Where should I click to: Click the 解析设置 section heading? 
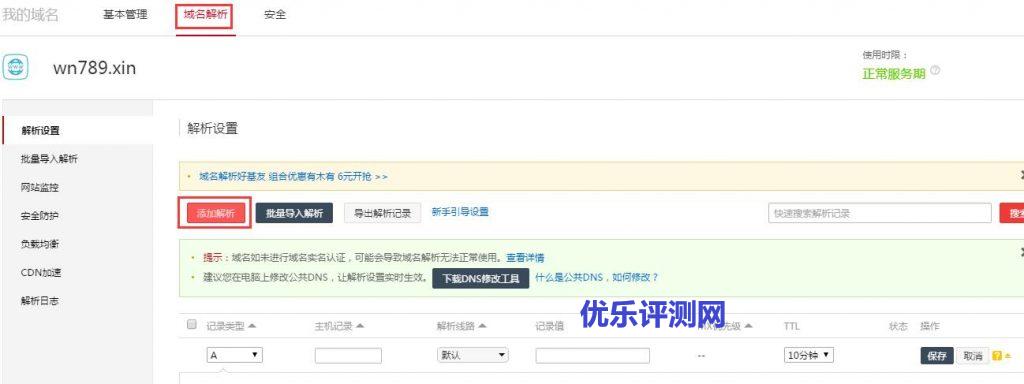213,129
